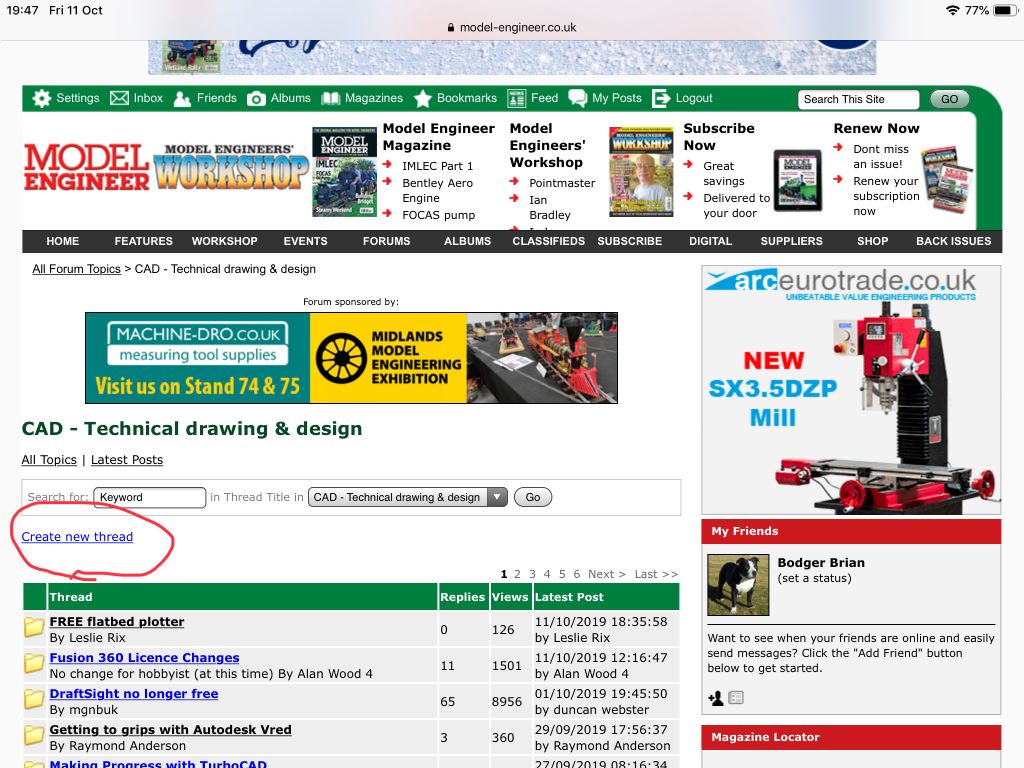The height and width of the screenshot is (768, 1024).
Task: Open My Posts speech bubble icon
Action: [x=578, y=98]
